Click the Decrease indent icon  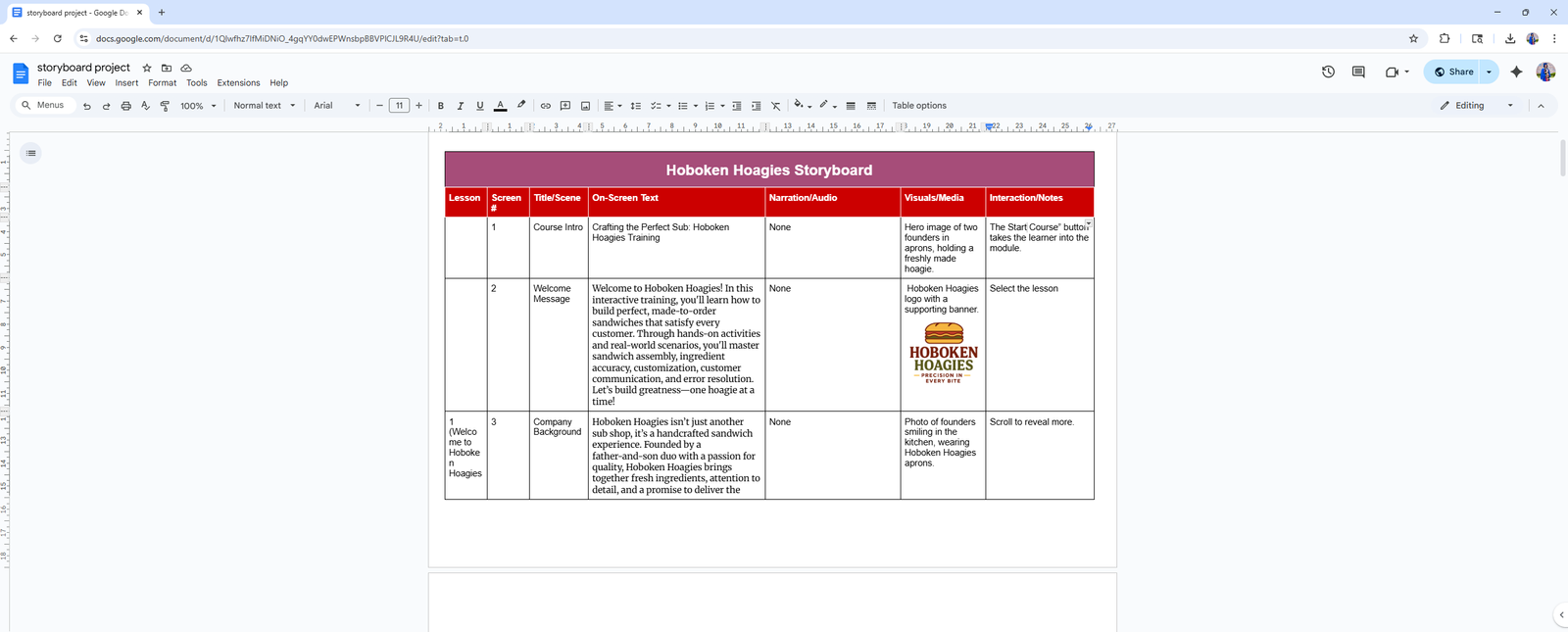[737, 106]
